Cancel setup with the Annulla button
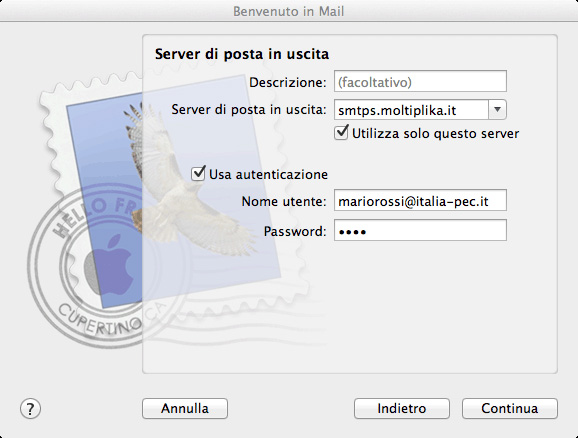Screen dimensions: 578x438 [185, 409]
